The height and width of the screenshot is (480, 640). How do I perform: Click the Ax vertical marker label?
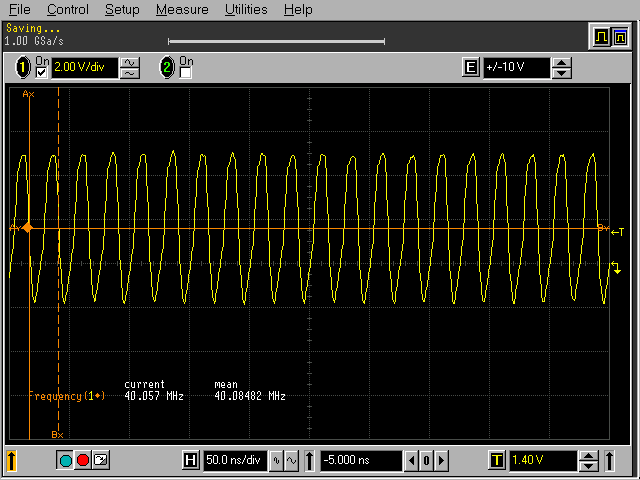[28, 94]
